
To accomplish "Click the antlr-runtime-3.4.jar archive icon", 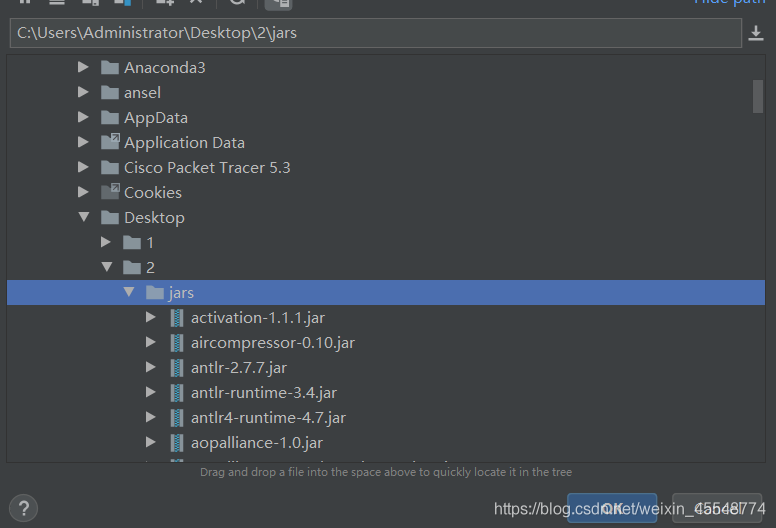I will pos(177,393).
